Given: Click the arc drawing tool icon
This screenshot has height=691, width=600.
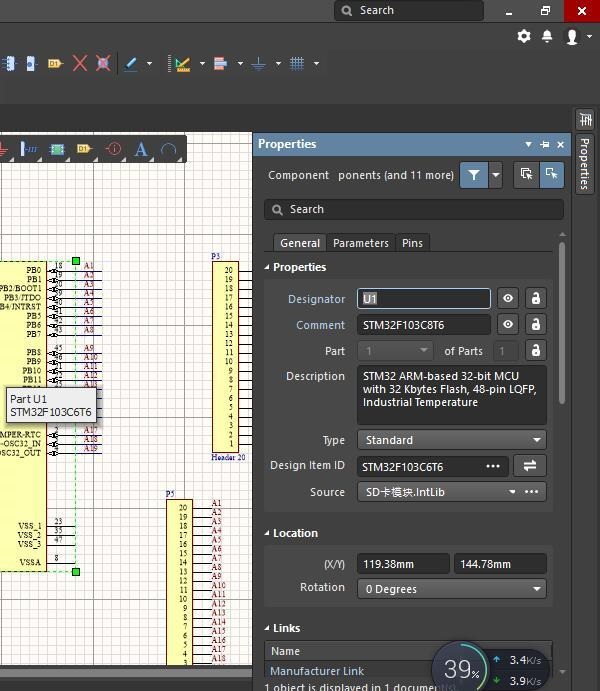Looking at the screenshot, I should 169,150.
